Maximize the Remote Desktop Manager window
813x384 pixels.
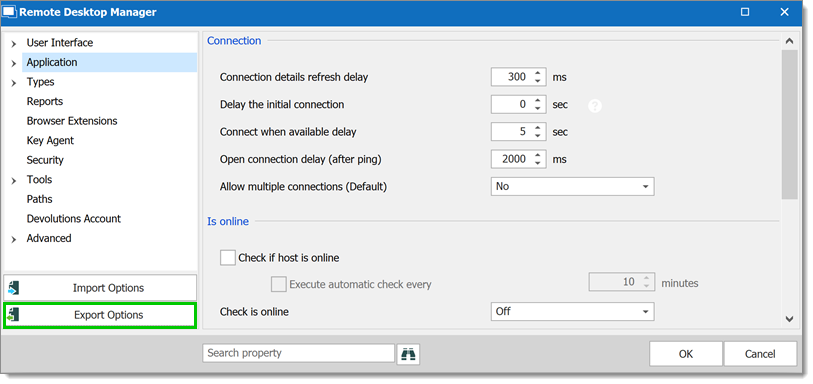[745, 12]
